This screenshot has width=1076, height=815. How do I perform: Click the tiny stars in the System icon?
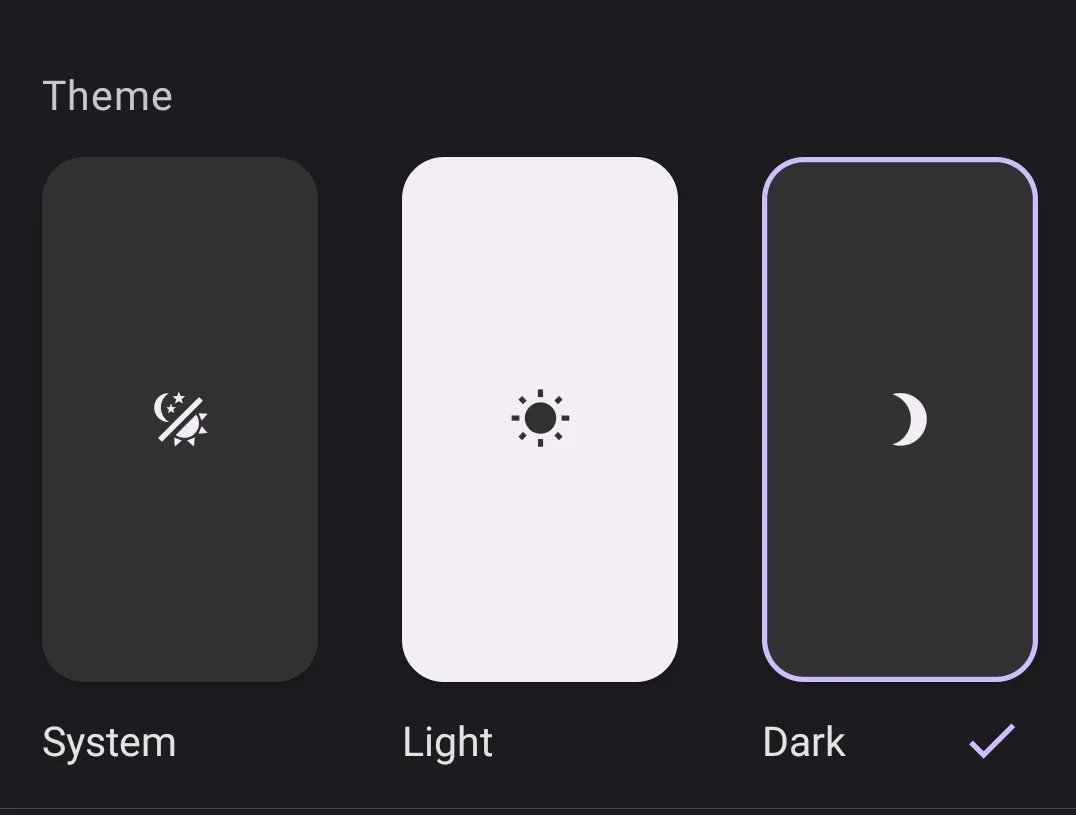coord(175,403)
